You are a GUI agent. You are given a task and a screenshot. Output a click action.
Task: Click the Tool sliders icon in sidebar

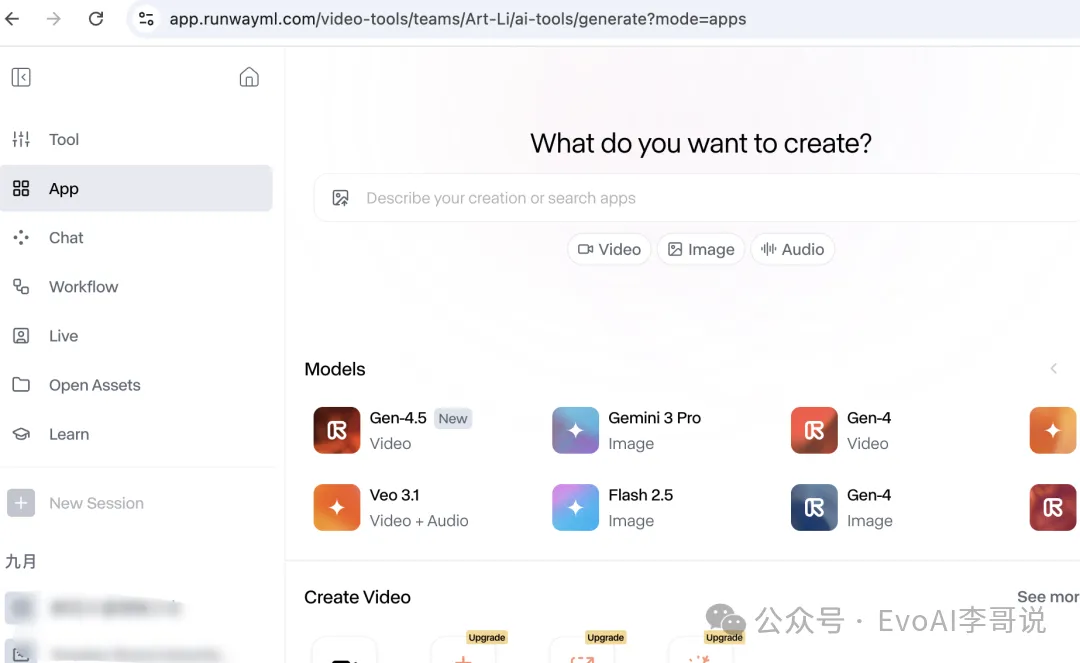click(21, 139)
